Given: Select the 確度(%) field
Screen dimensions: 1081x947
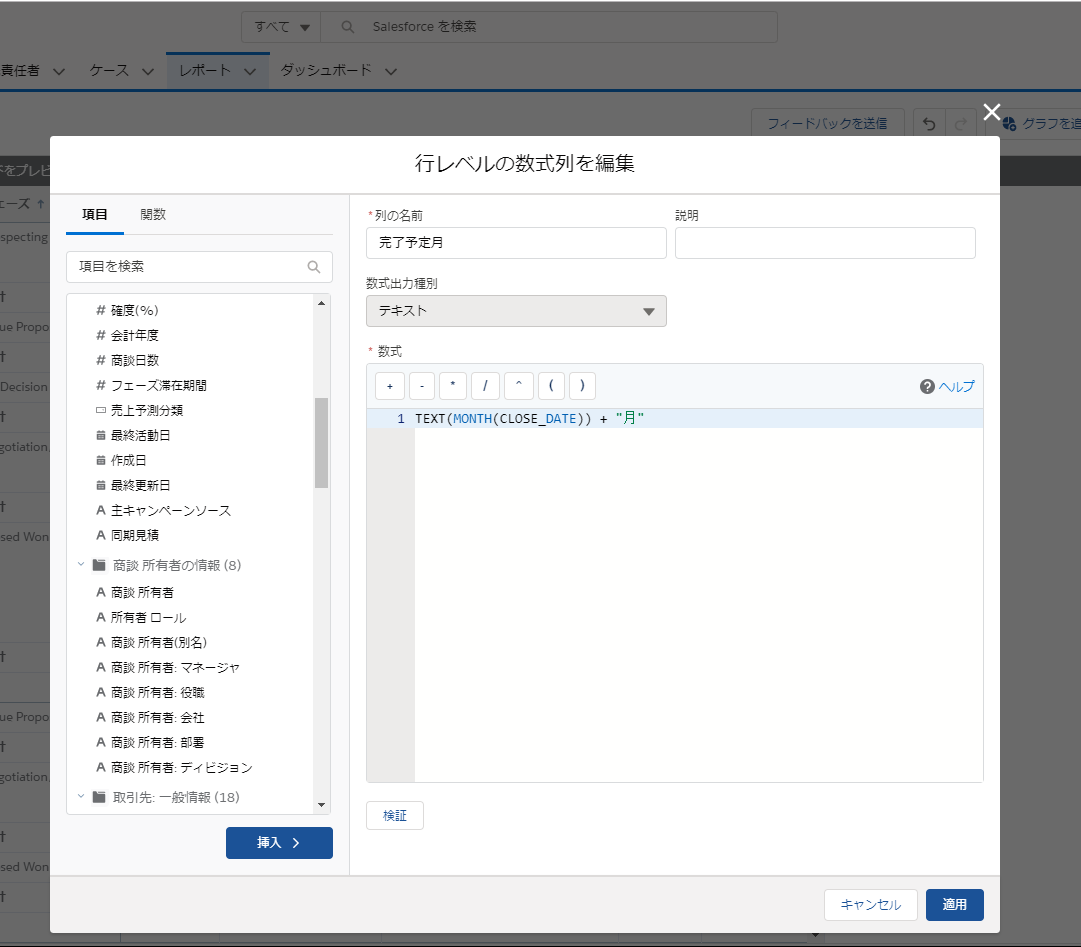Looking at the screenshot, I should (134, 310).
